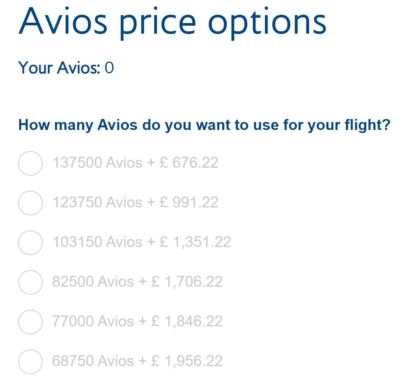Click the '82500 Avios' label text
The height and width of the screenshot is (388, 400).
[93, 282]
